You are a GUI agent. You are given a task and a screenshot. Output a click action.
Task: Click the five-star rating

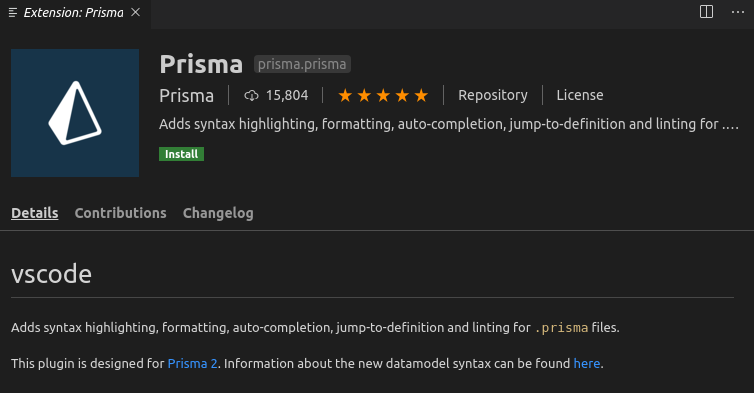[x=383, y=95]
